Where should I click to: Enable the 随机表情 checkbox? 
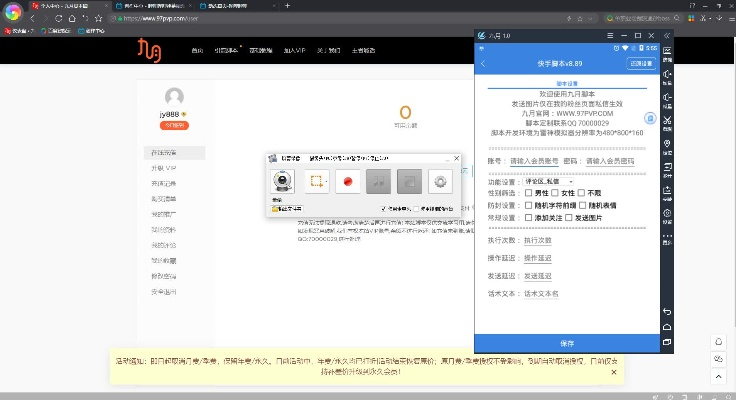click(583, 205)
